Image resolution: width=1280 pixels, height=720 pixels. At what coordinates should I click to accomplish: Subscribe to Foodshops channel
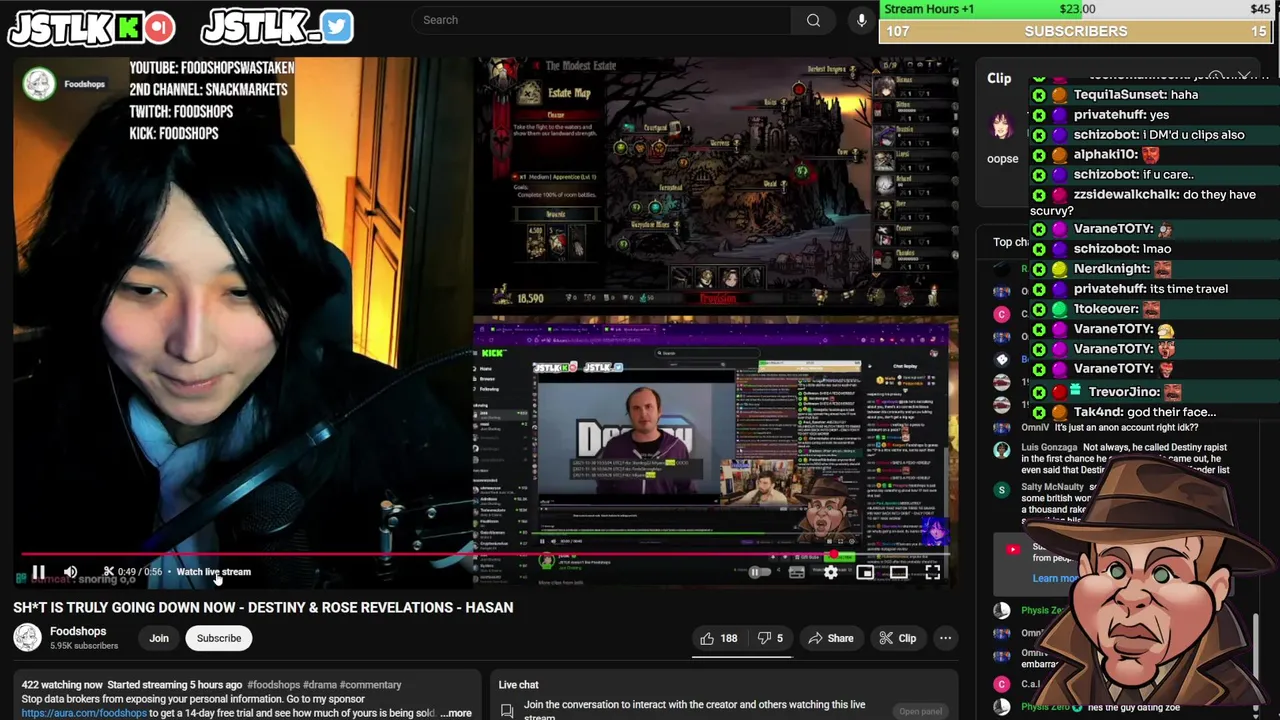[x=219, y=638]
